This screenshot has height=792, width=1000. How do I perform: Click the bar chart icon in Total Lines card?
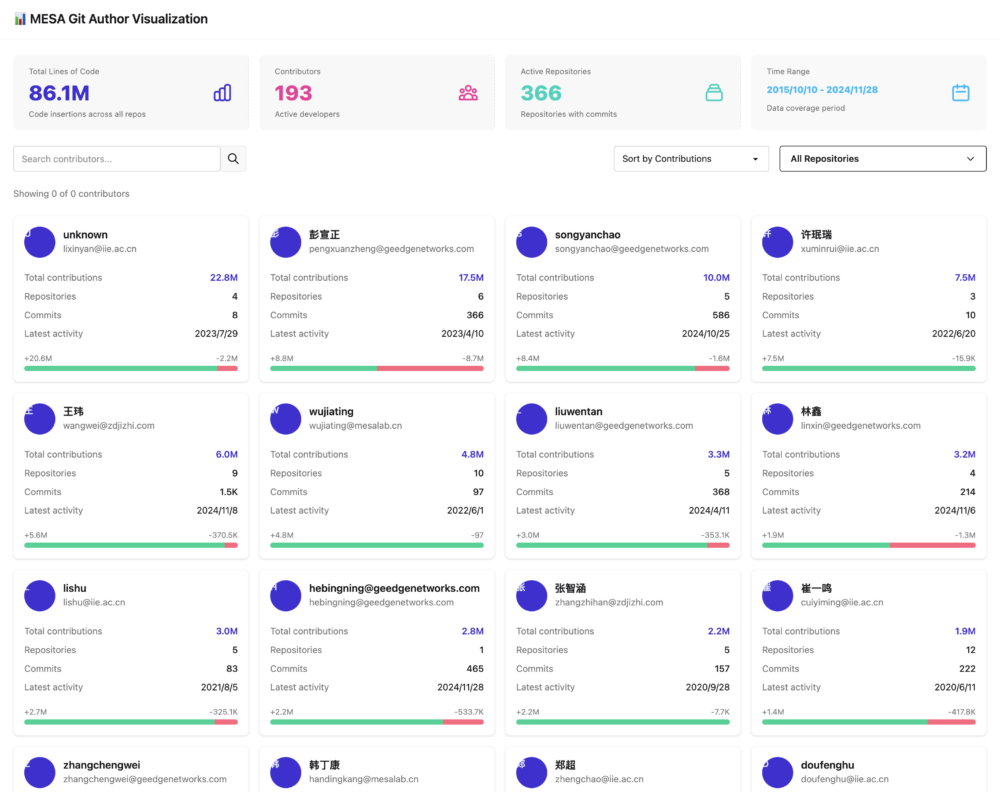222,93
